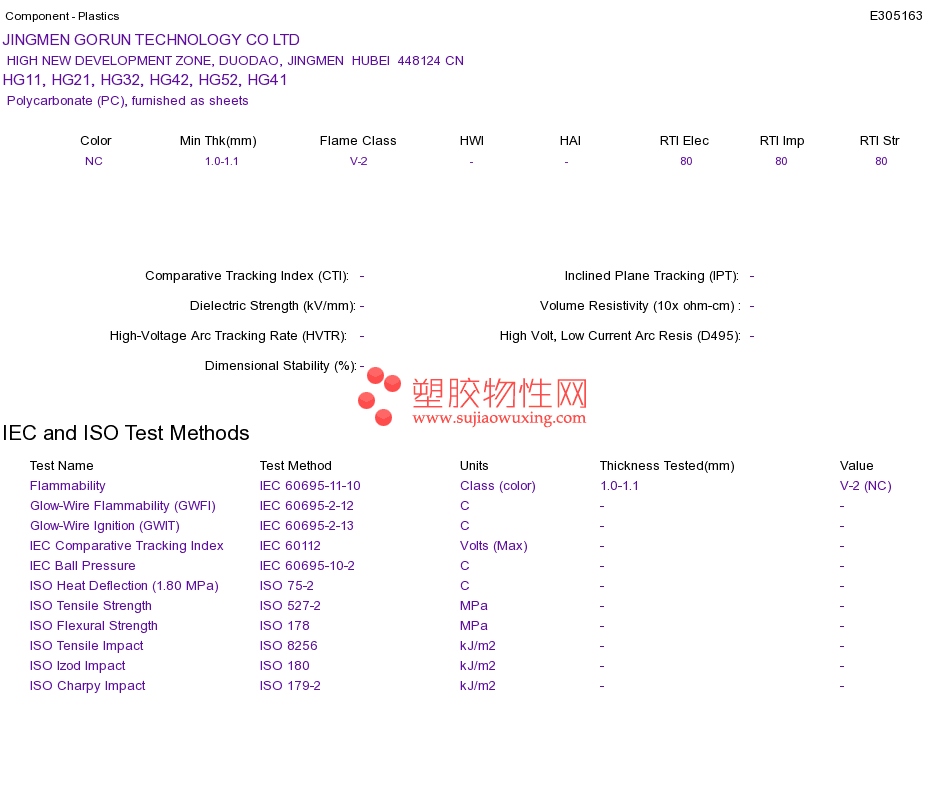Click the IEC 60695-2-13 test method
Screen dimensions: 950x800
[307, 525]
